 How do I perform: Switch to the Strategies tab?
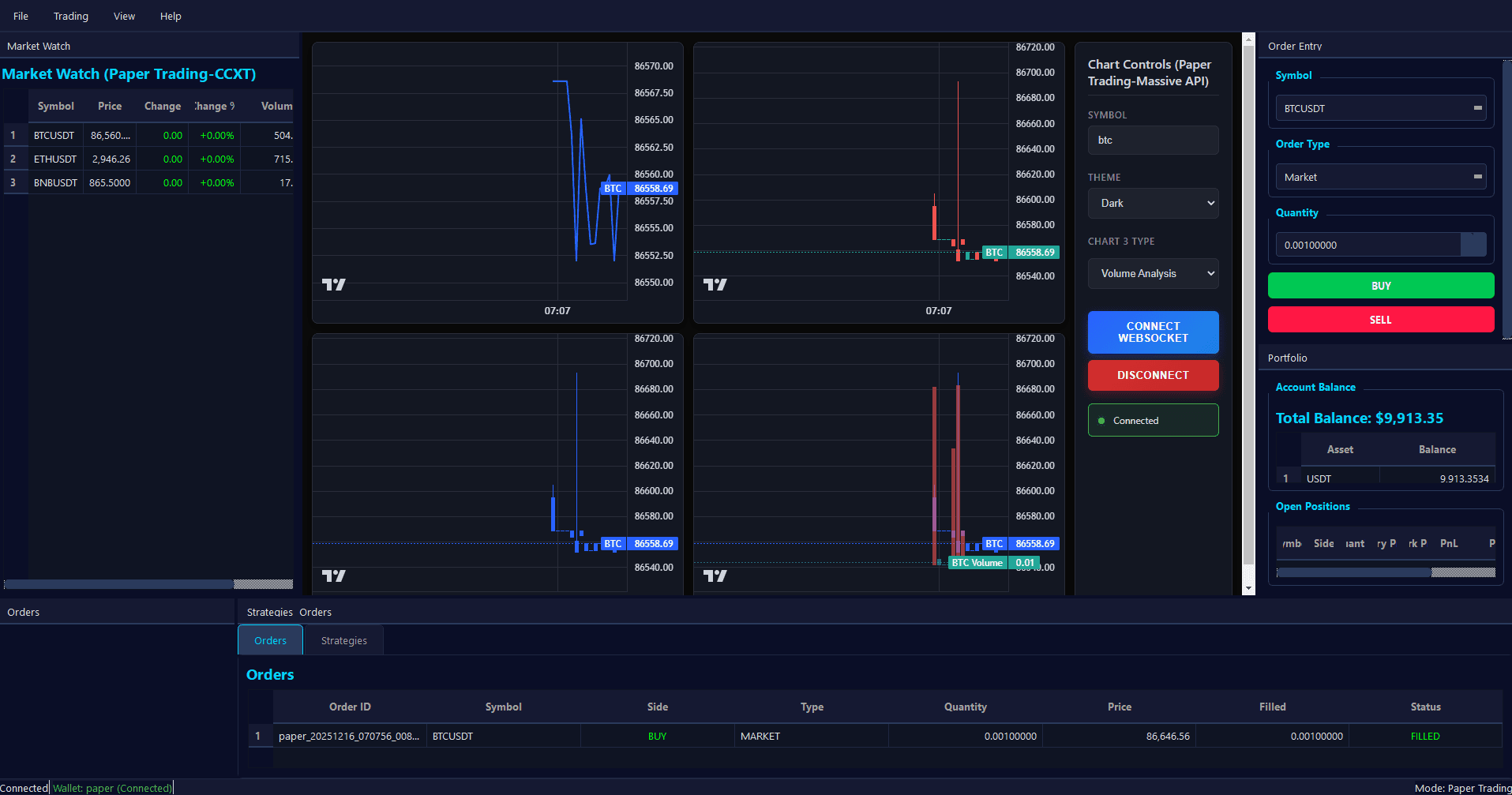click(x=343, y=640)
